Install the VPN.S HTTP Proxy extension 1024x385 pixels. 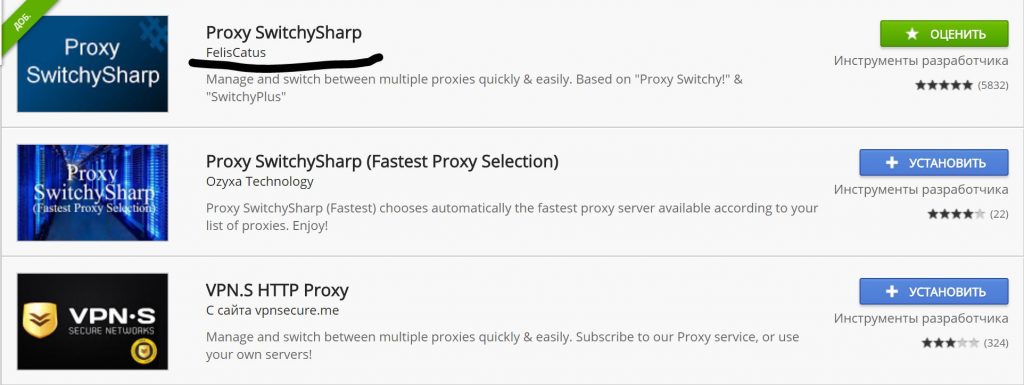(934, 292)
